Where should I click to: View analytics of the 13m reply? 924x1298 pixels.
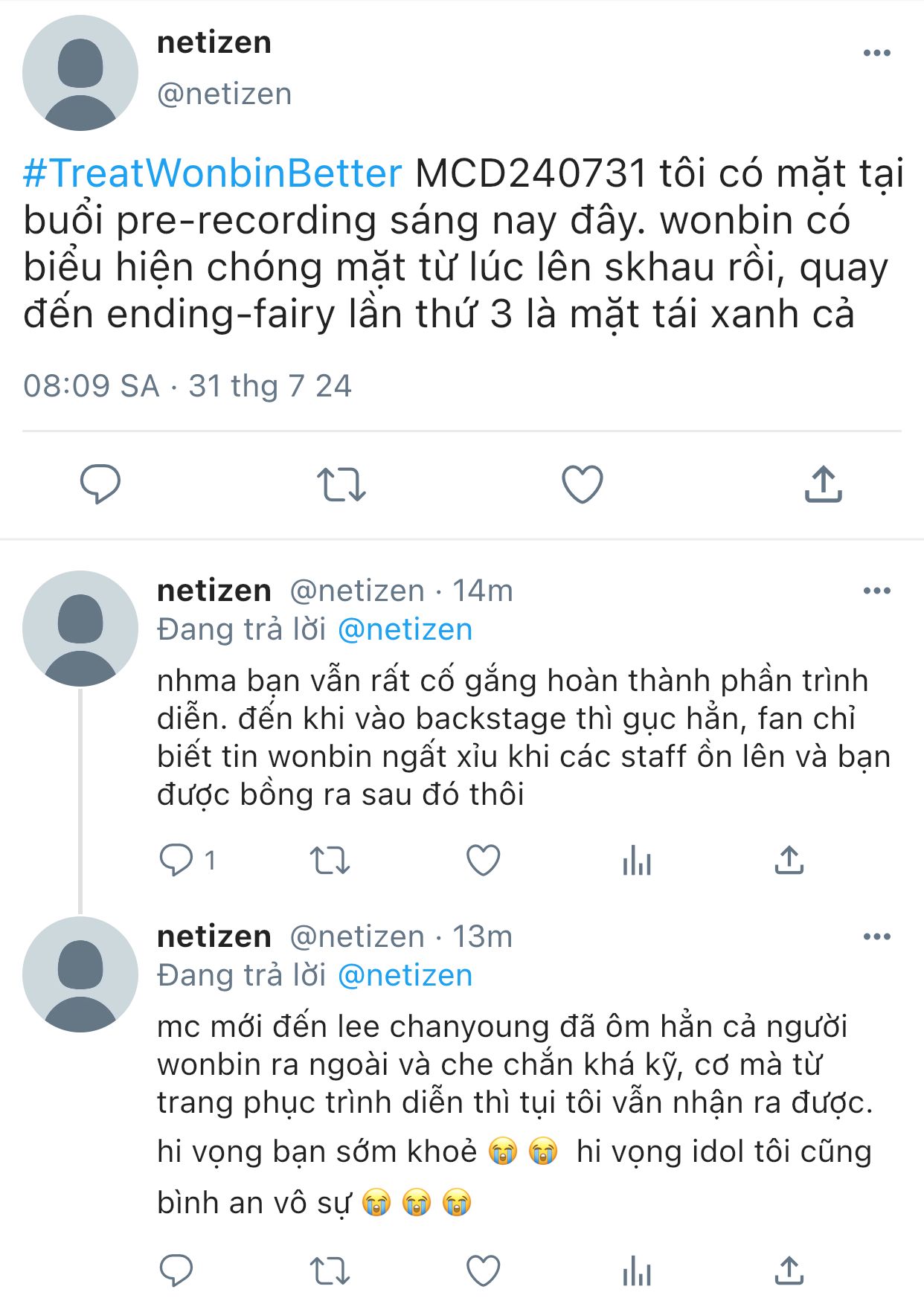click(x=637, y=1270)
